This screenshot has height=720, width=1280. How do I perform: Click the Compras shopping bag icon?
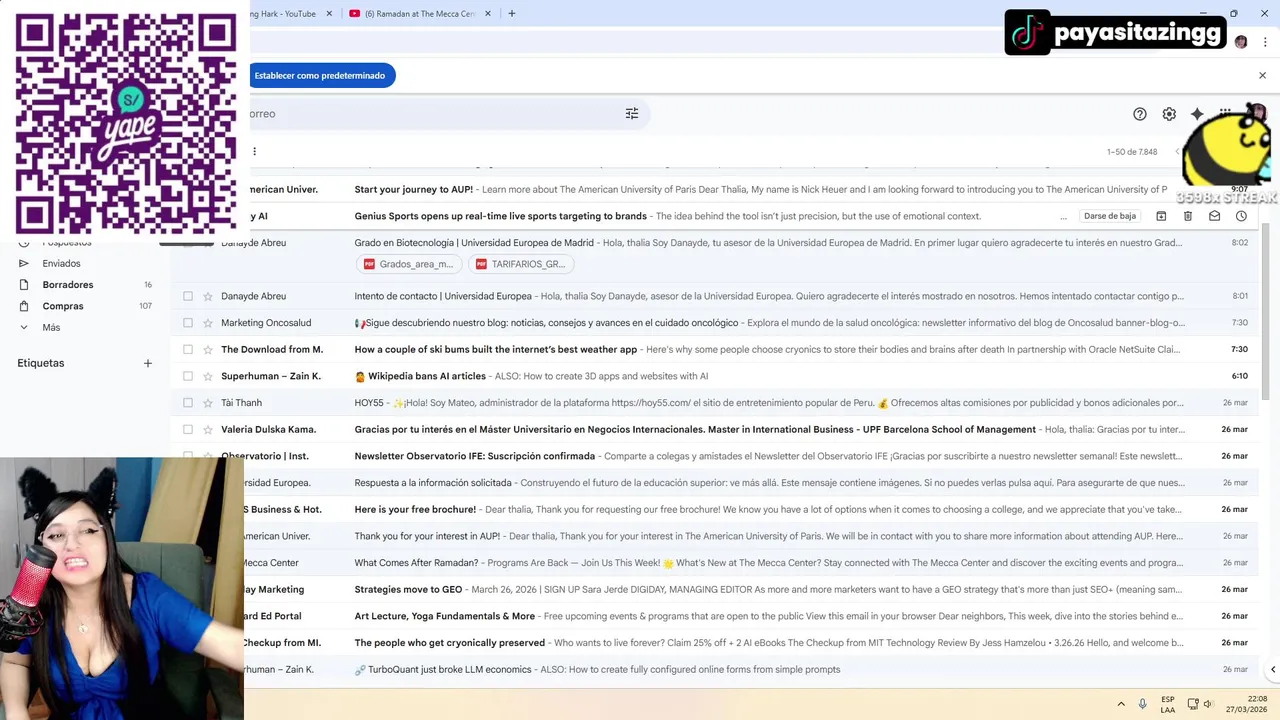[x=24, y=306]
